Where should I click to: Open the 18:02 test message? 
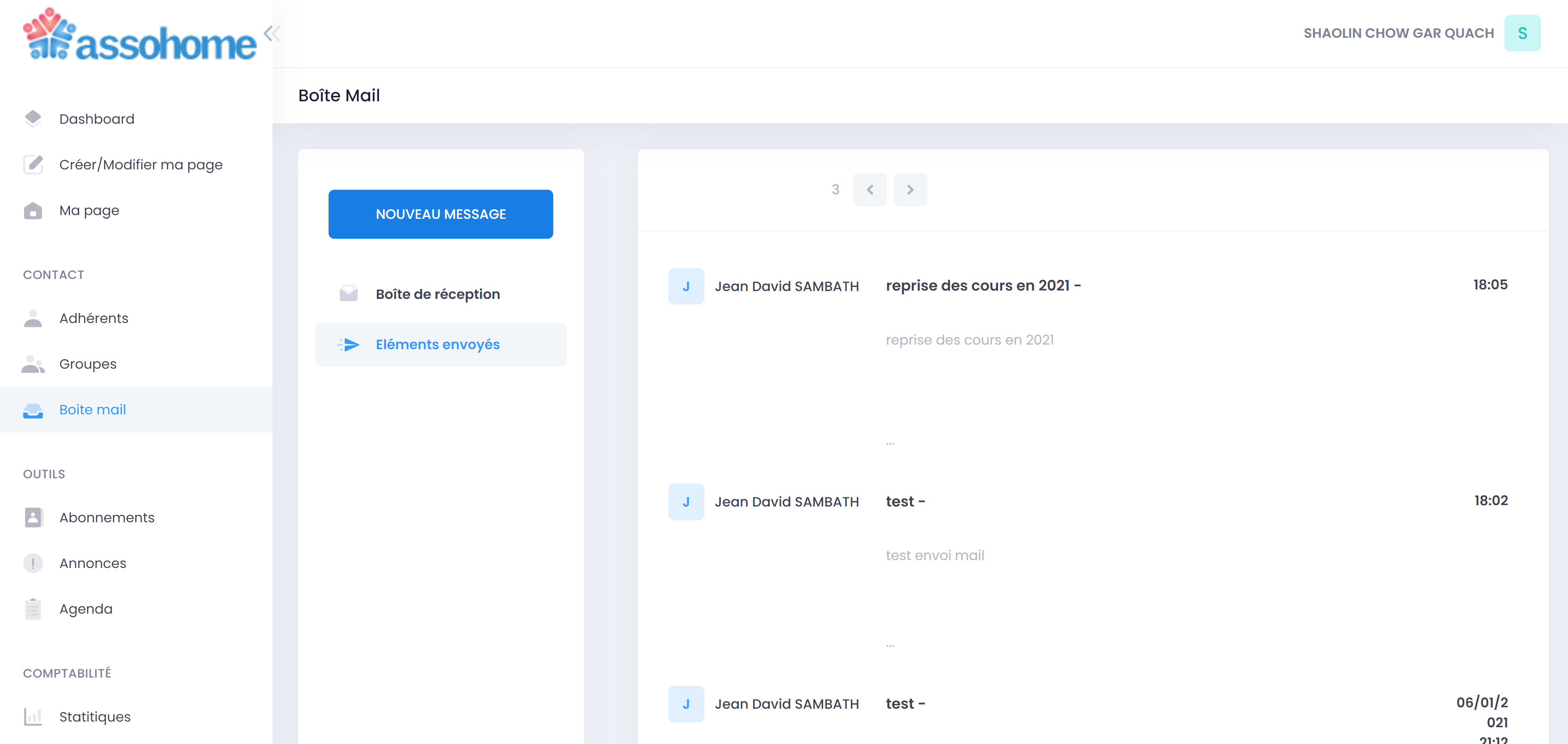(905, 502)
